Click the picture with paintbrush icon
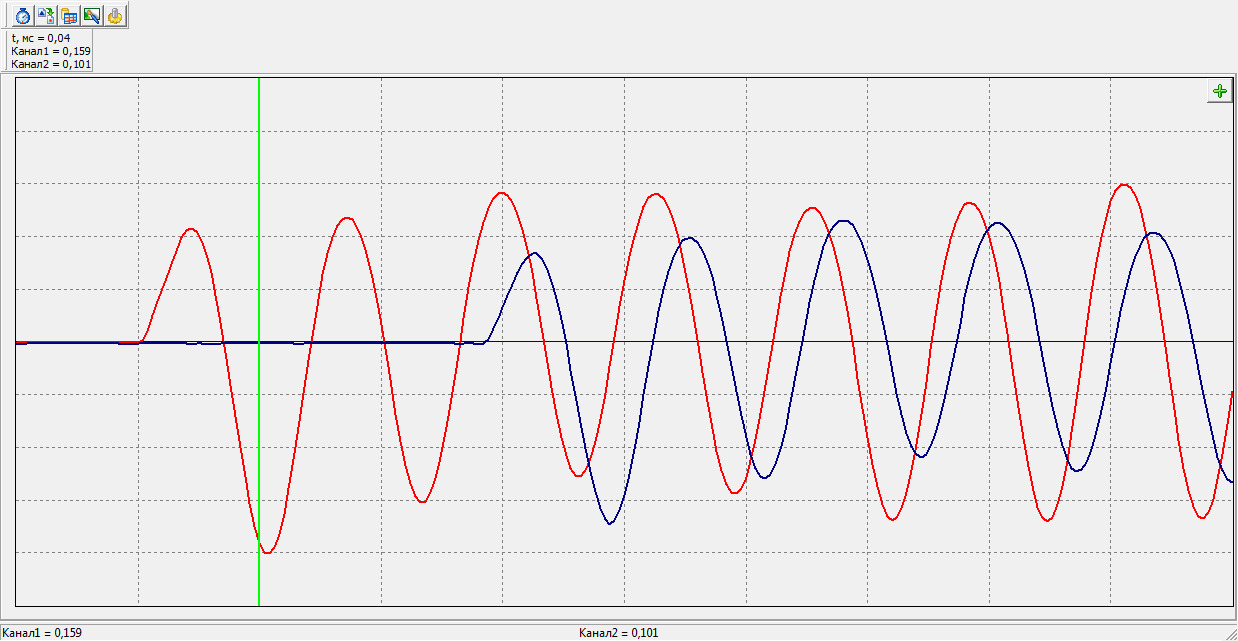The width and height of the screenshot is (1238, 641). (92, 15)
